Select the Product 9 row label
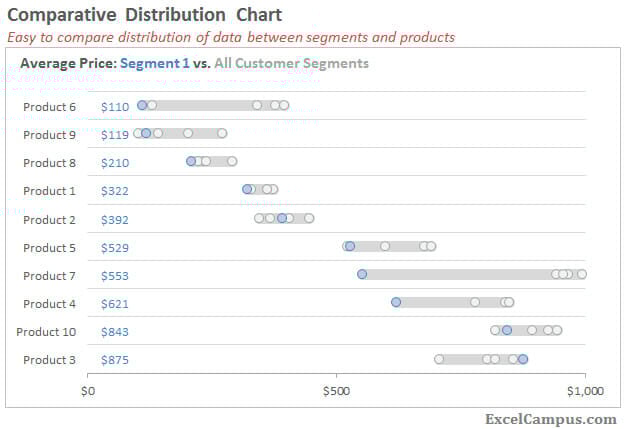The width and height of the screenshot is (626, 429). pos(49,135)
